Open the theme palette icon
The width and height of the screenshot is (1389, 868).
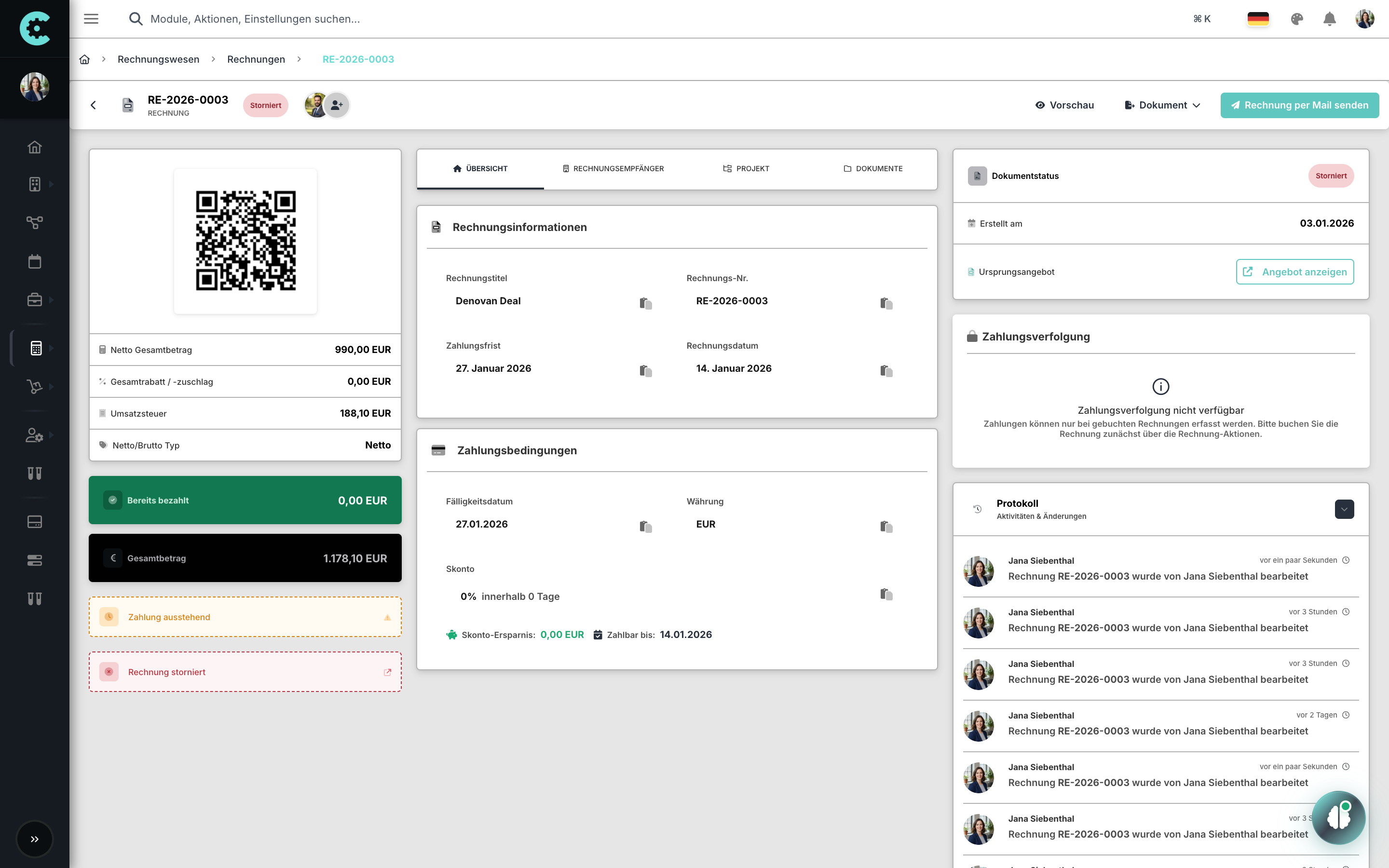pos(1296,19)
